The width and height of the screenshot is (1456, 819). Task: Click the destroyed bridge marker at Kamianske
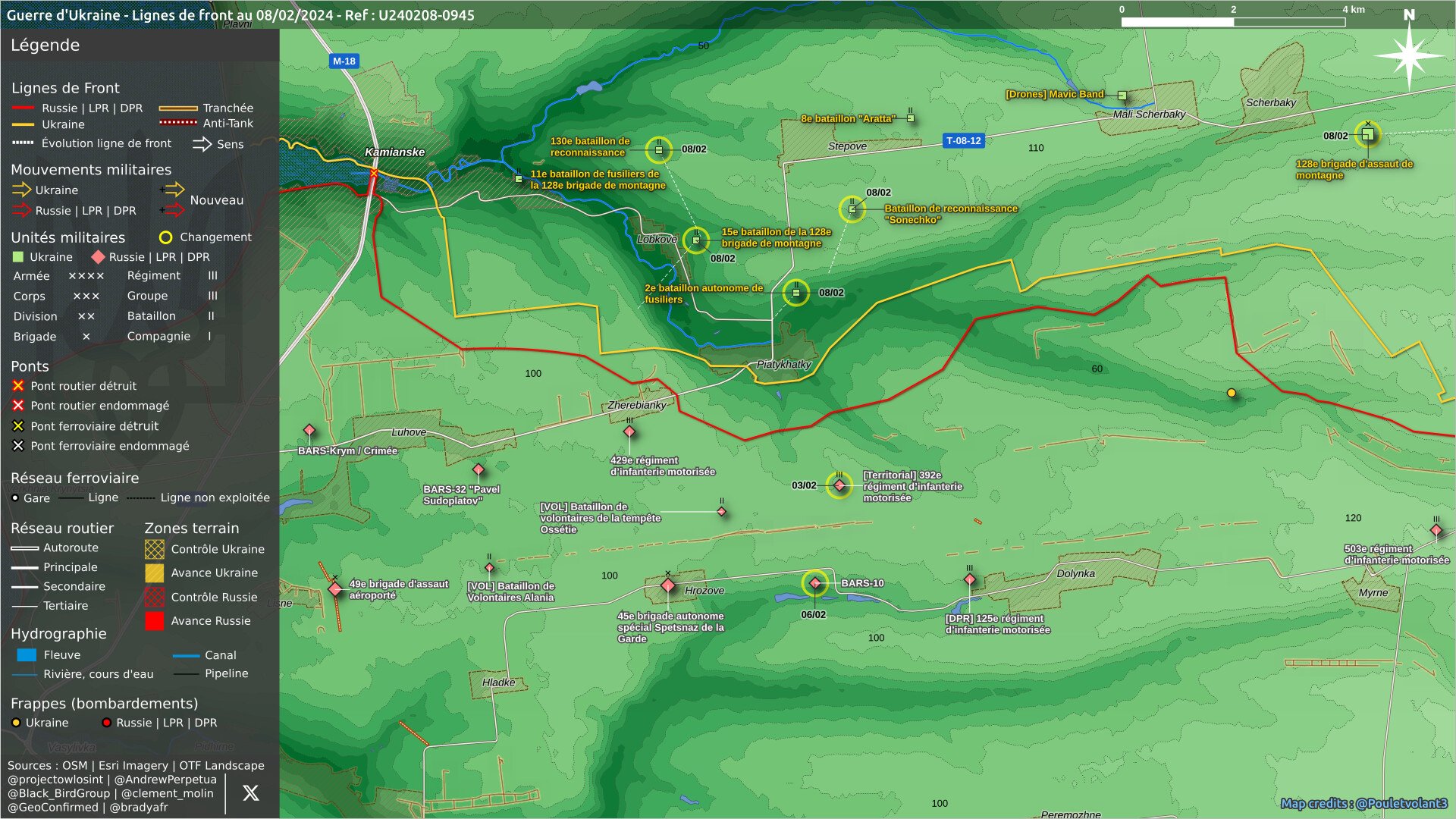point(373,173)
